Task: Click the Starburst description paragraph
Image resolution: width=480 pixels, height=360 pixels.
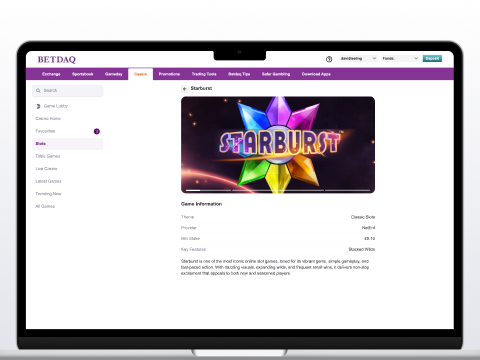Action: [x=275, y=267]
